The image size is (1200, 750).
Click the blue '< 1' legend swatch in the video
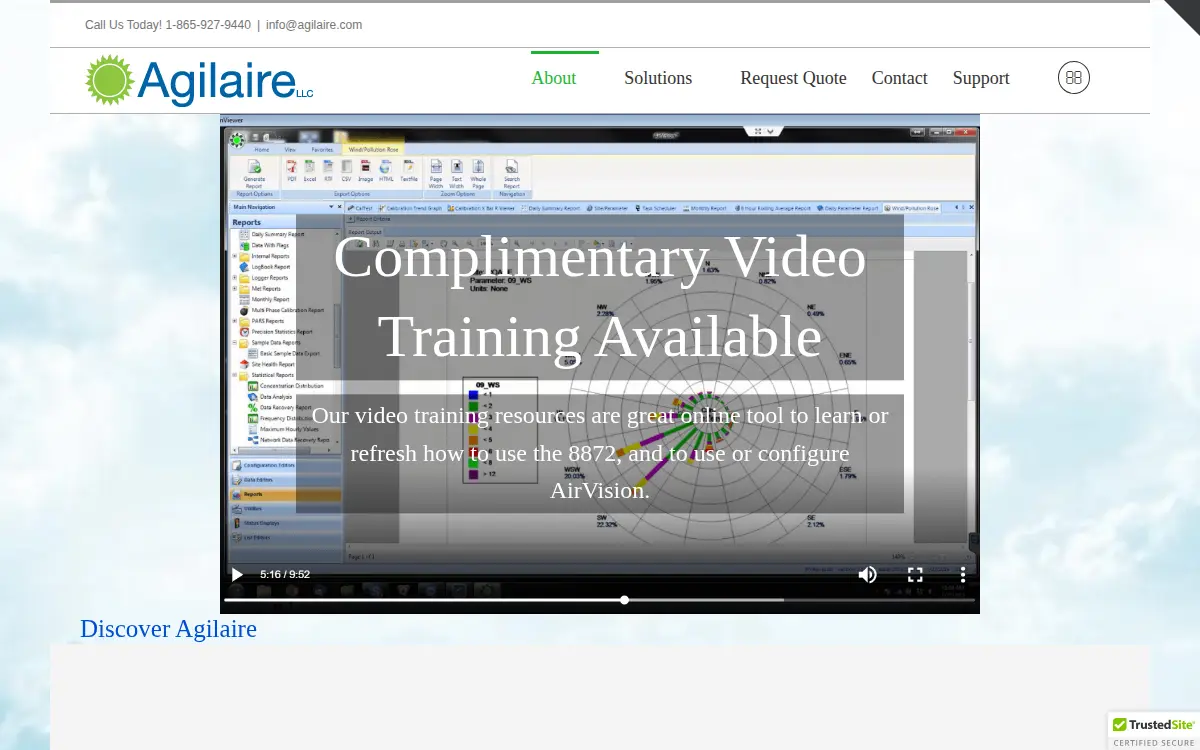(473, 394)
